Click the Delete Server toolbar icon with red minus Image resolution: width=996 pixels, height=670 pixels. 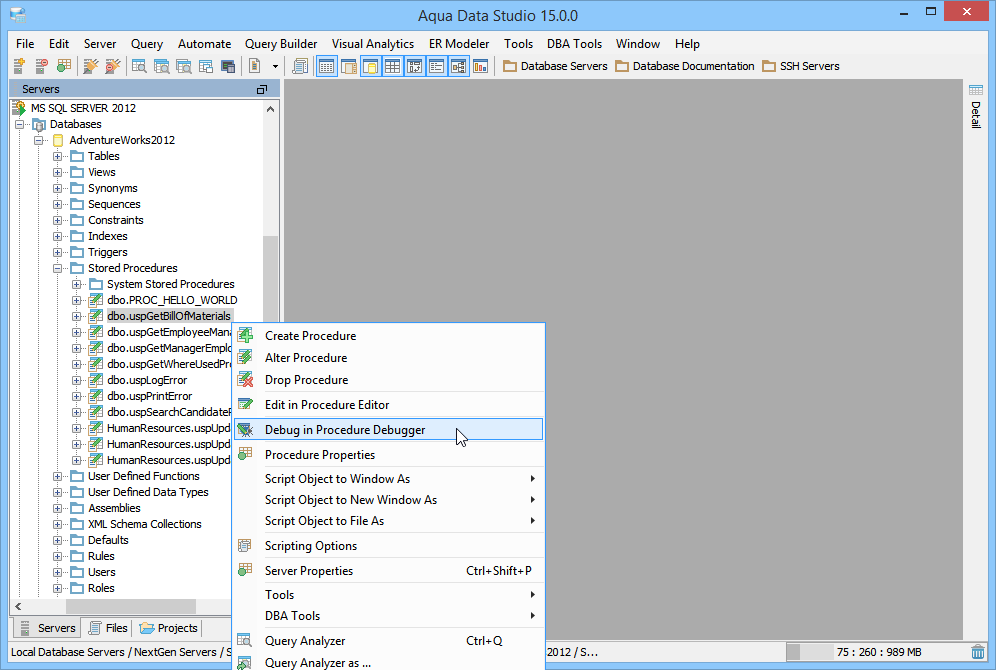(x=41, y=65)
